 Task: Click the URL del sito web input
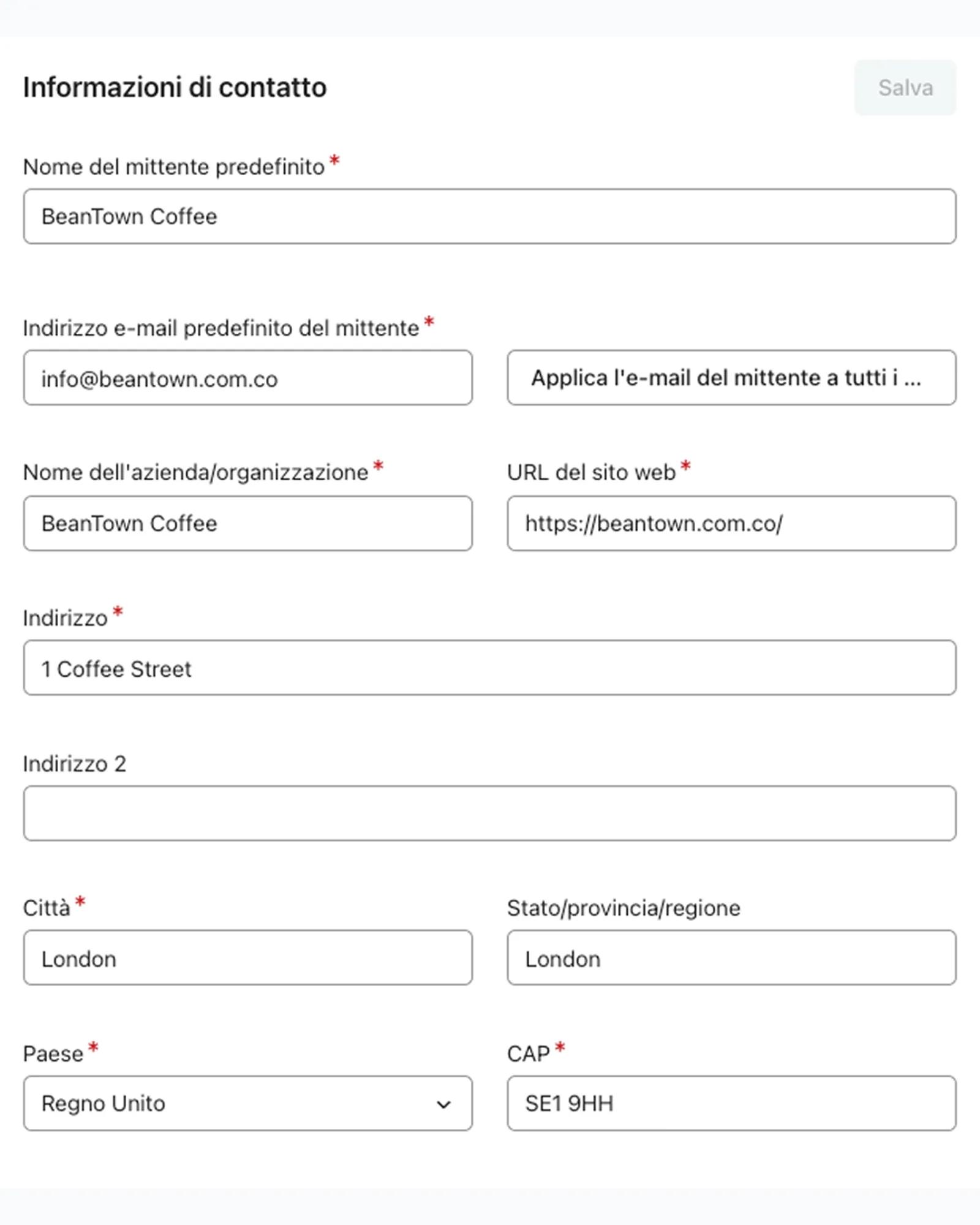[x=731, y=523]
